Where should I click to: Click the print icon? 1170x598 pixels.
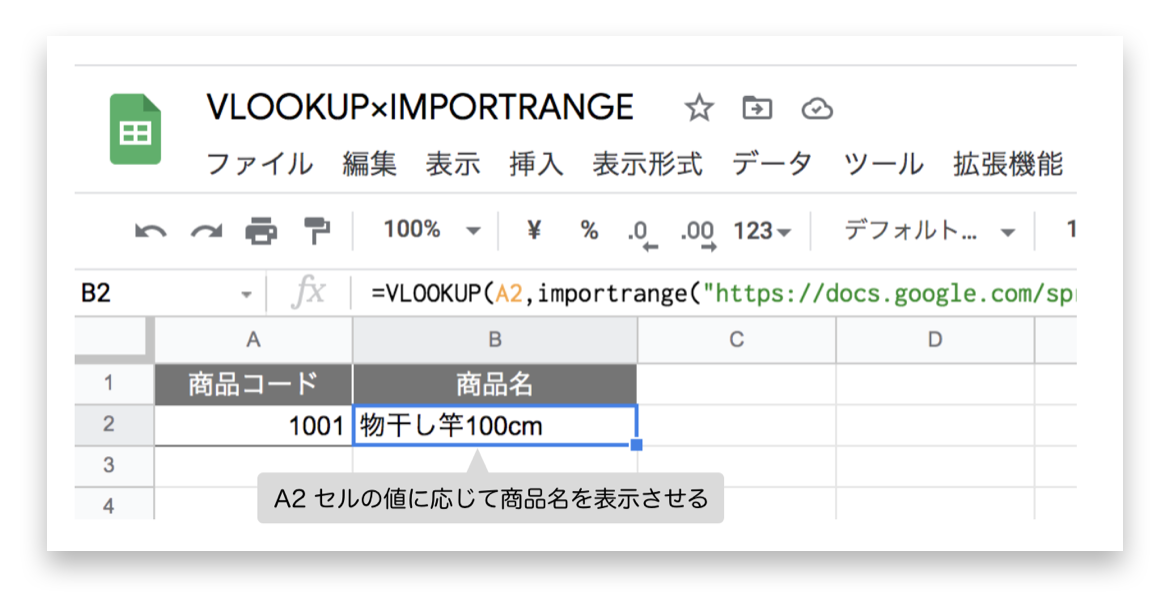point(261,231)
